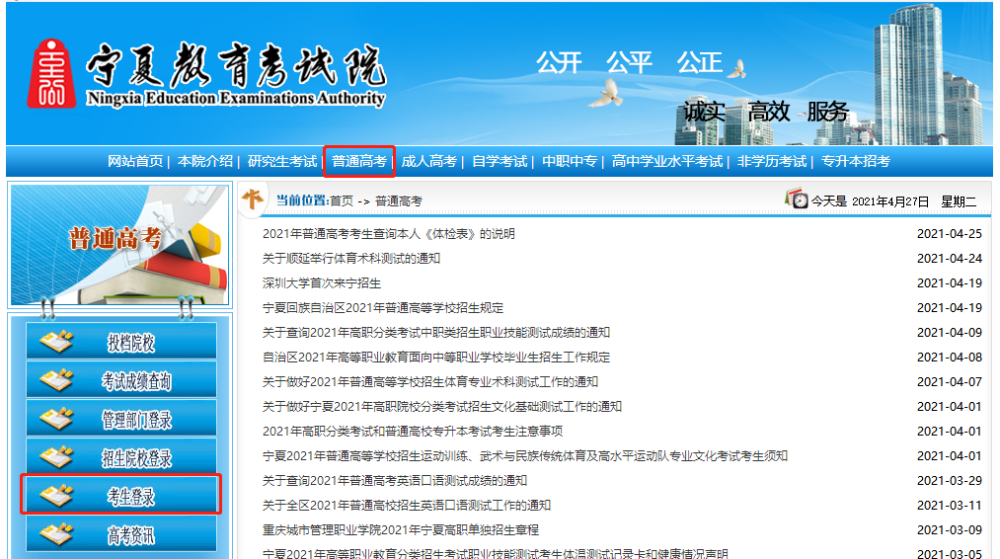
Task: Open the 非学历考试 nav item
Action: (772, 161)
